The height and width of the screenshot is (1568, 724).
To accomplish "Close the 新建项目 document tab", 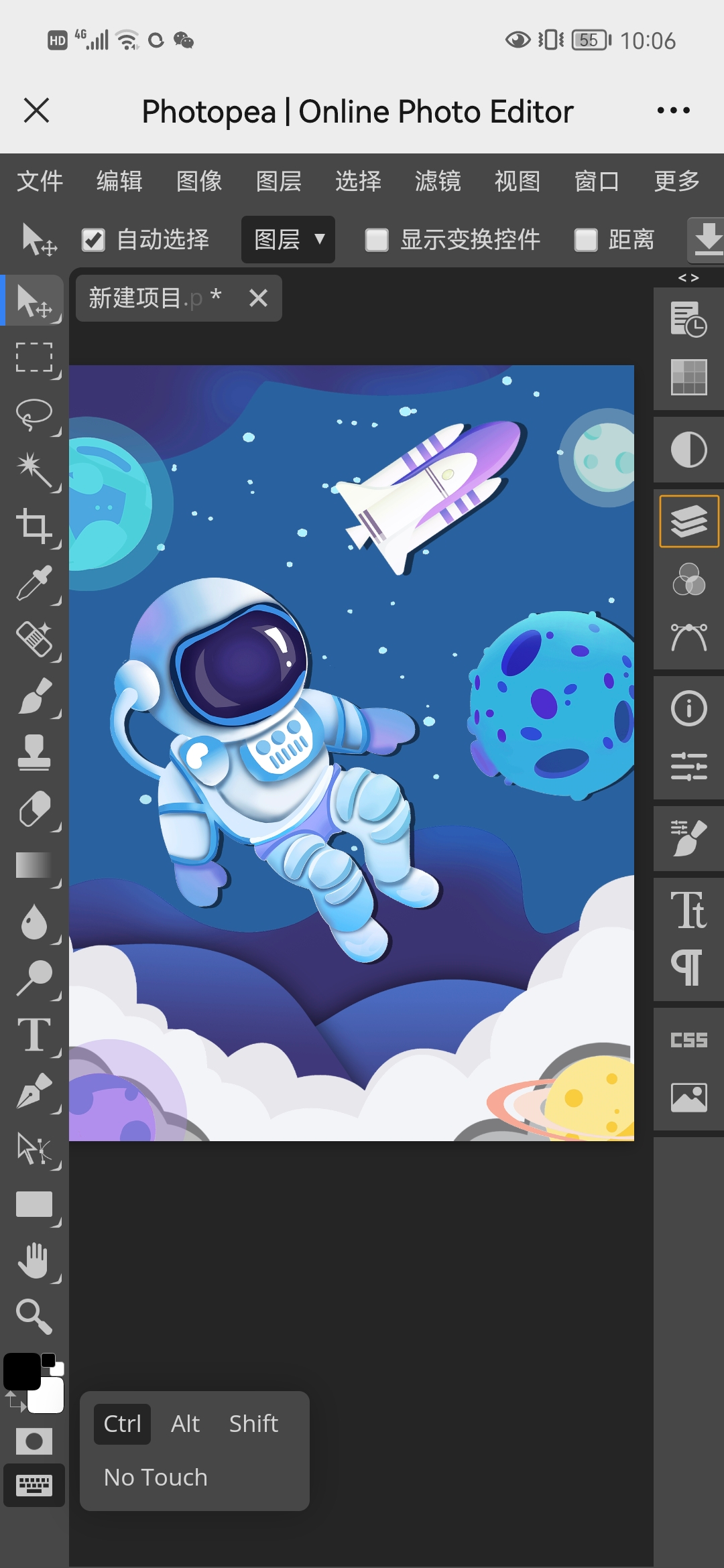I will coord(258,298).
